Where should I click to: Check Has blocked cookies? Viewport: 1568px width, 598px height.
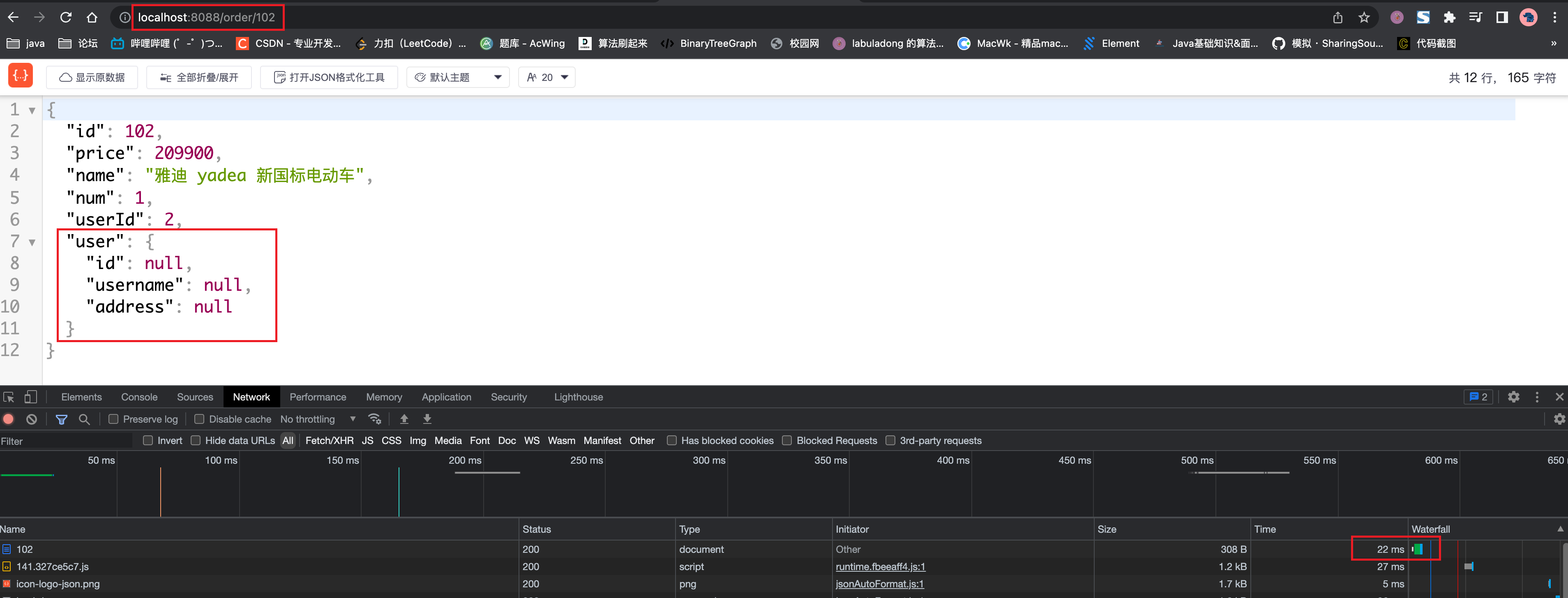[671, 440]
